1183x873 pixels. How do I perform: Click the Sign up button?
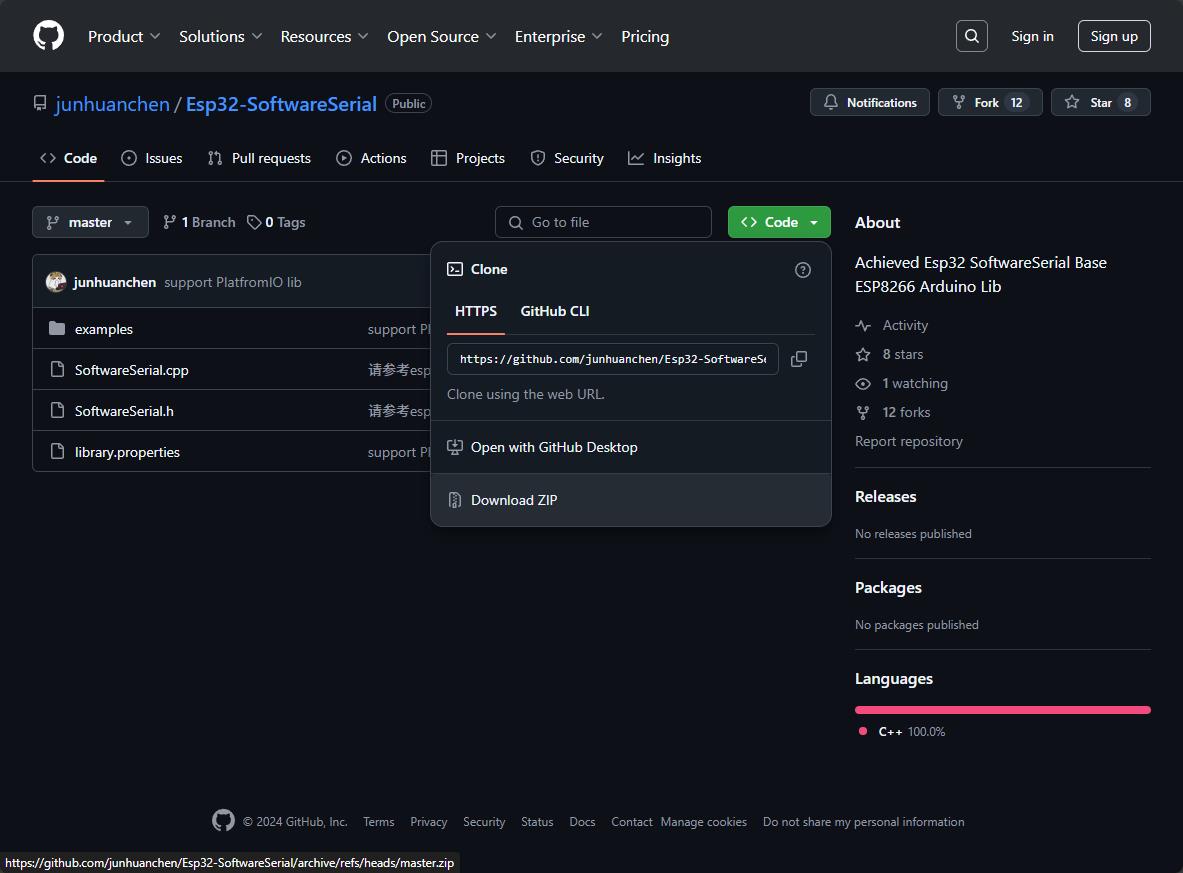(x=1114, y=36)
